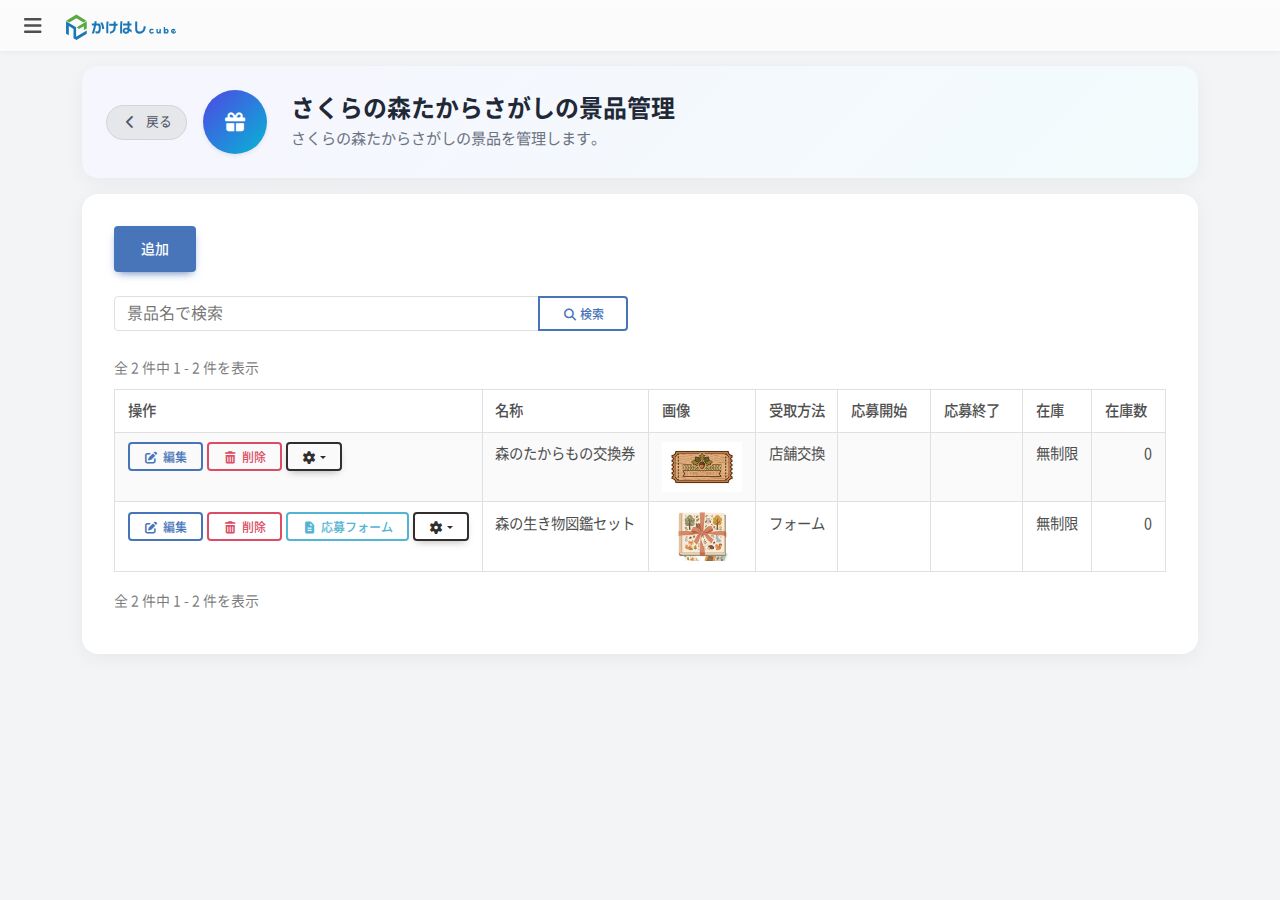Click the 店舗交換 cell
This screenshot has height=900, width=1280.
(796, 467)
